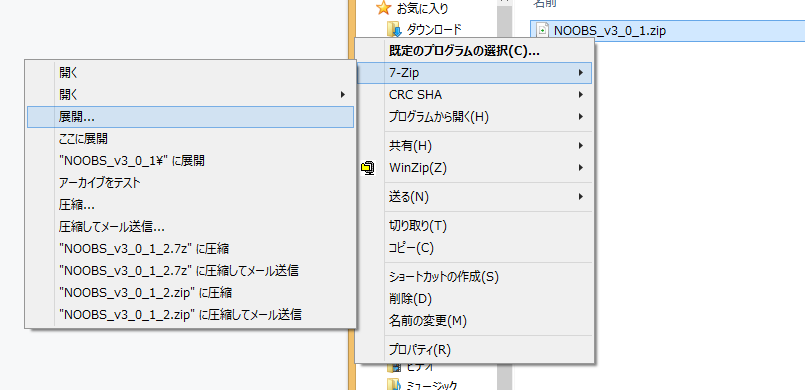The width and height of the screenshot is (805, 390).
Task: Expand the 開く submenu arrow in 7-Zip menu
Action: [343, 95]
